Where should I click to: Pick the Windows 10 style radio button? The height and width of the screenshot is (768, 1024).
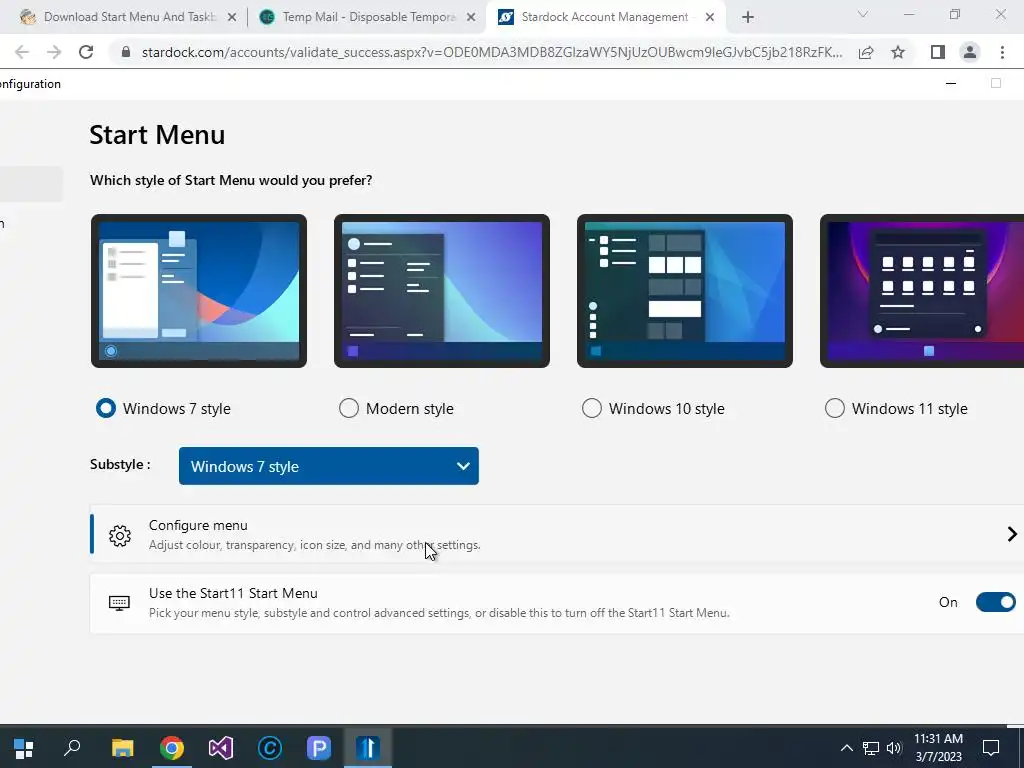click(592, 408)
